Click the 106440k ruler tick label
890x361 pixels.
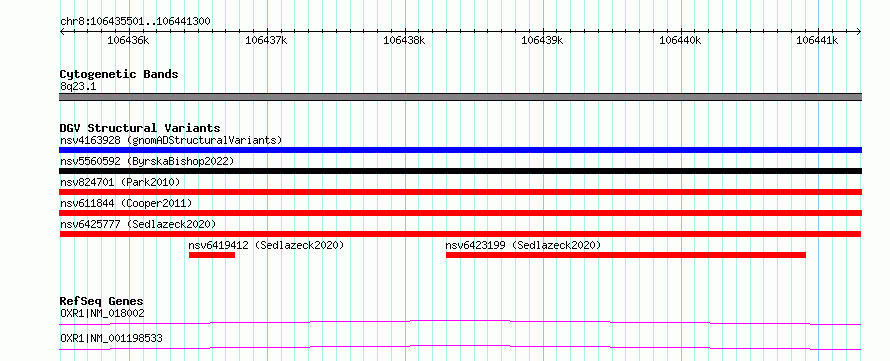[x=680, y=40]
